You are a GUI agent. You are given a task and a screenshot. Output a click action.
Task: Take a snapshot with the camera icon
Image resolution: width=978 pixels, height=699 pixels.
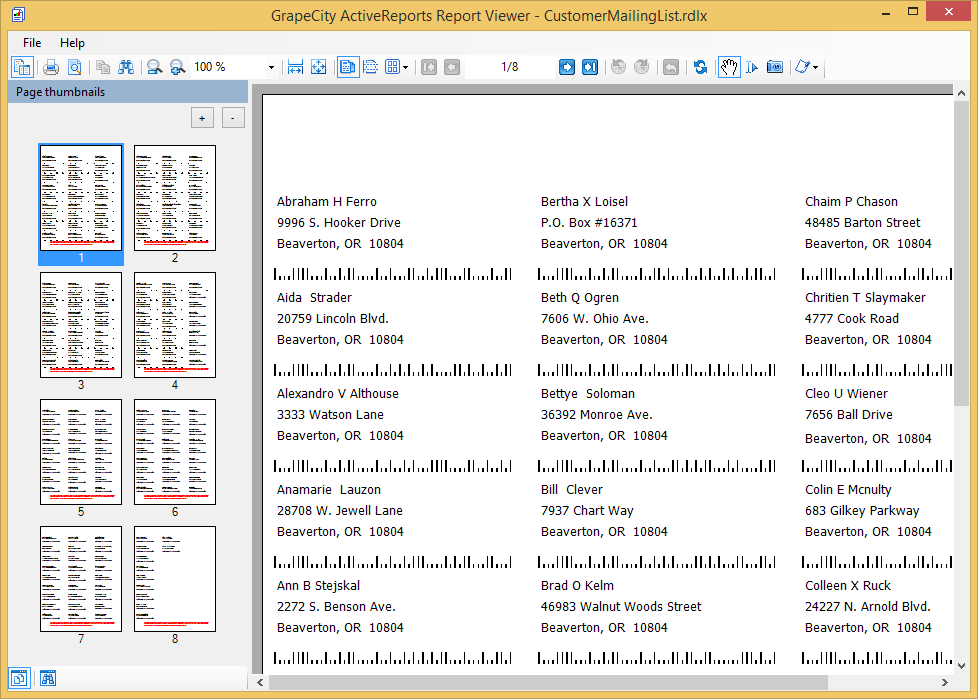(x=774, y=67)
